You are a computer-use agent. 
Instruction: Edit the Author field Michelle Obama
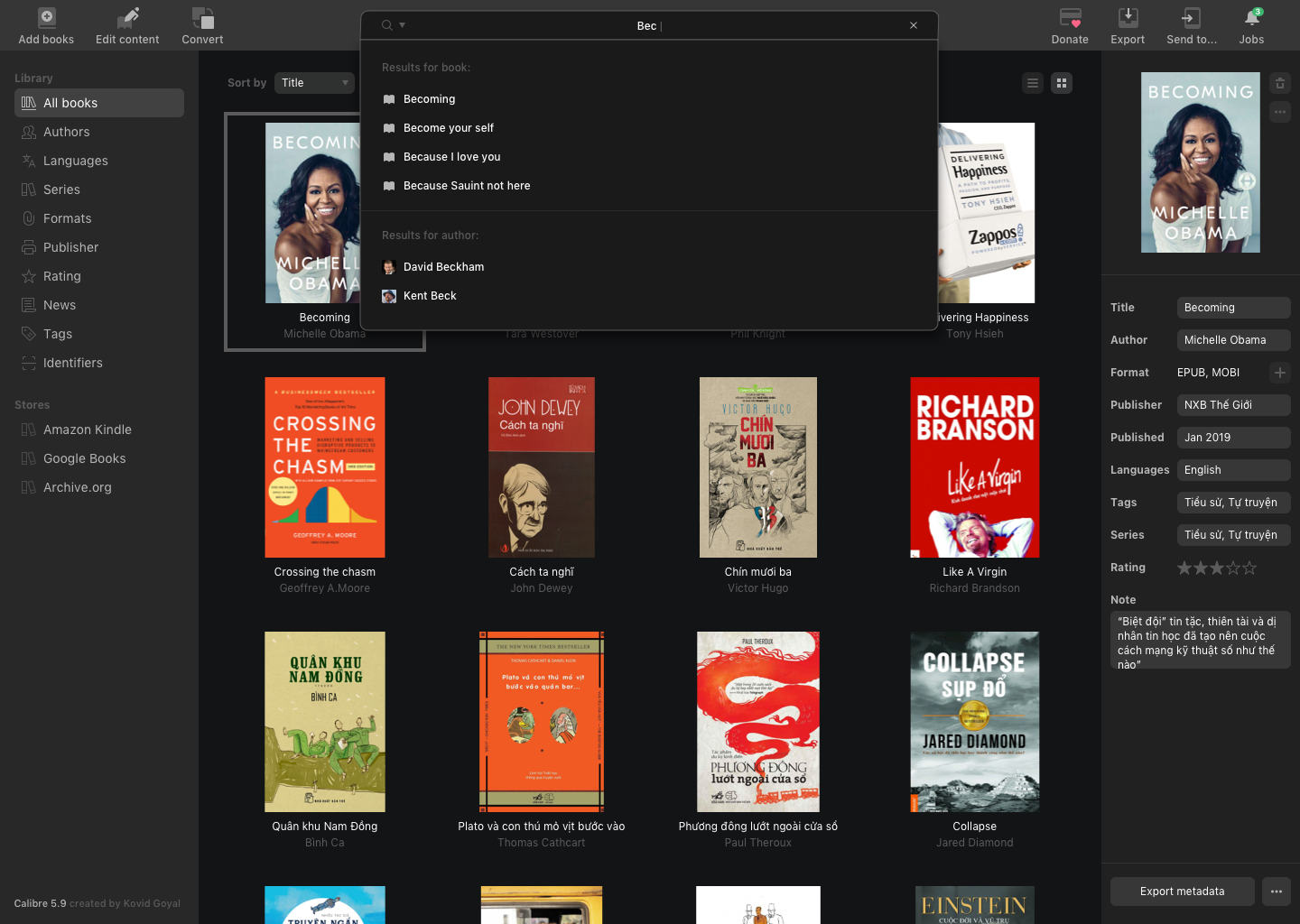point(1234,340)
